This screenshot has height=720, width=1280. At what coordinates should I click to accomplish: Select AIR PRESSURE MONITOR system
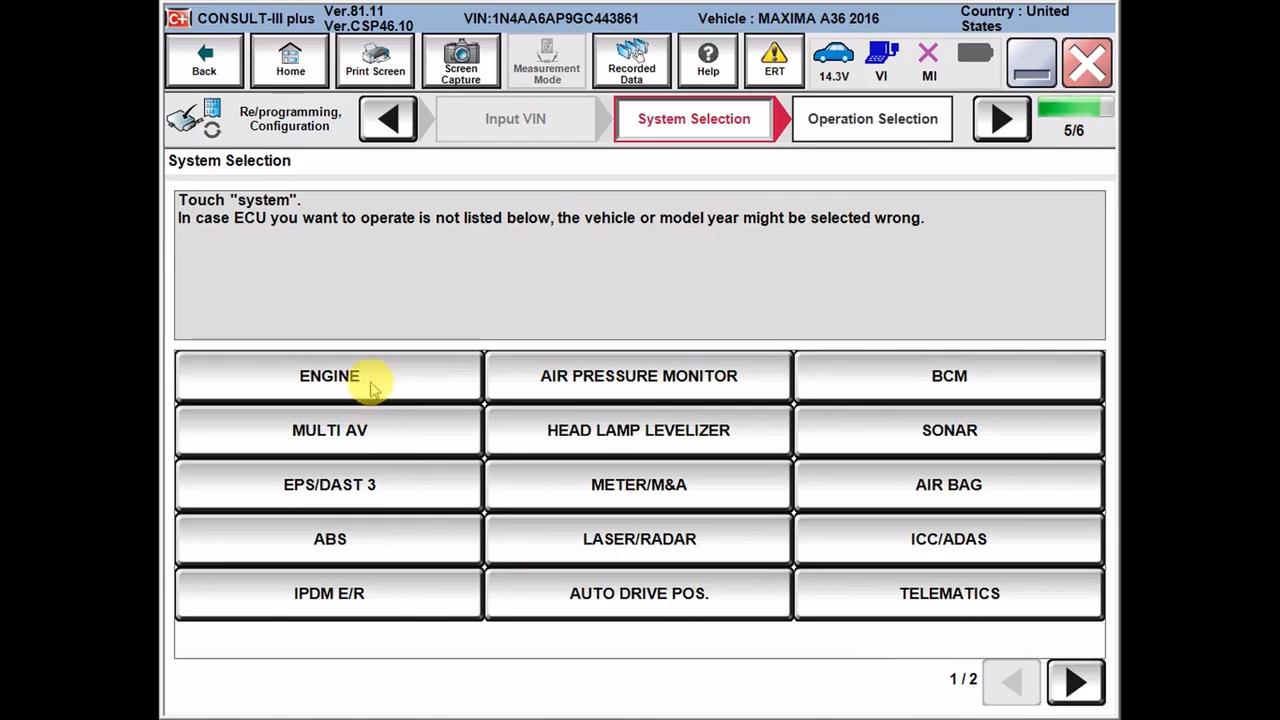pyautogui.click(x=639, y=377)
